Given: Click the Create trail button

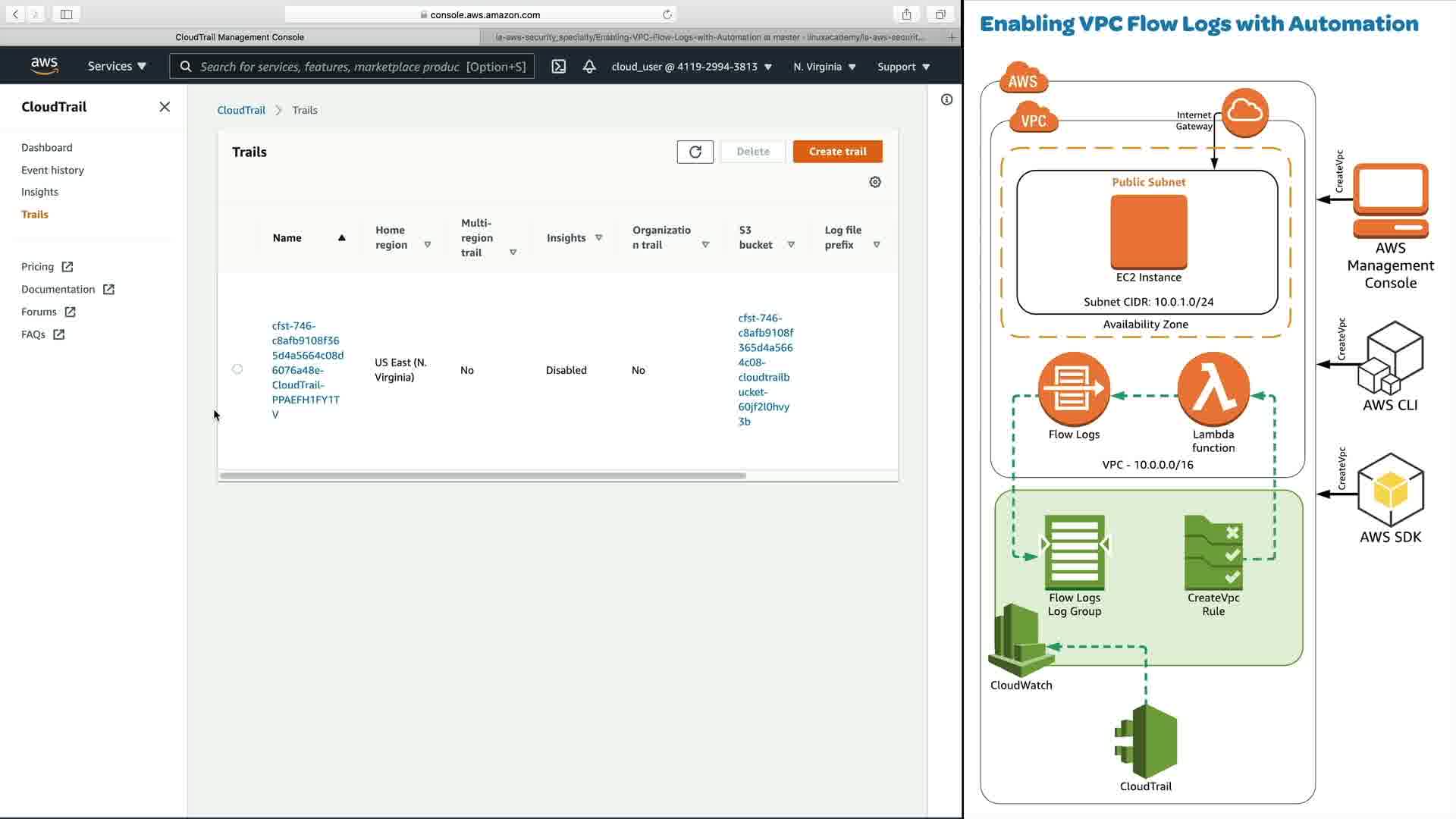Looking at the screenshot, I should 837,152.
